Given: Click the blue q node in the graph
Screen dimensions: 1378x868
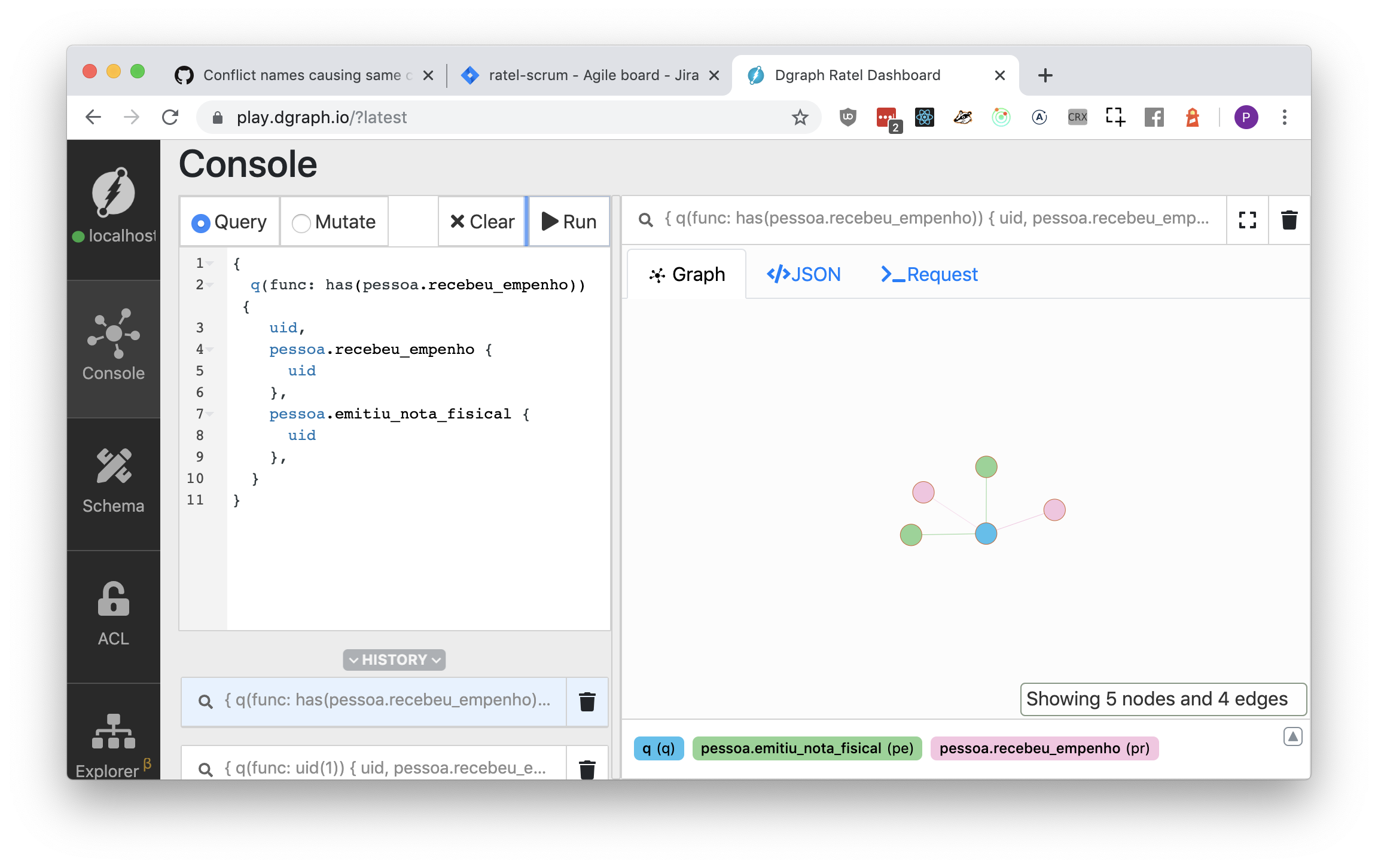Looking at the screenshot, I should [986, 533].
